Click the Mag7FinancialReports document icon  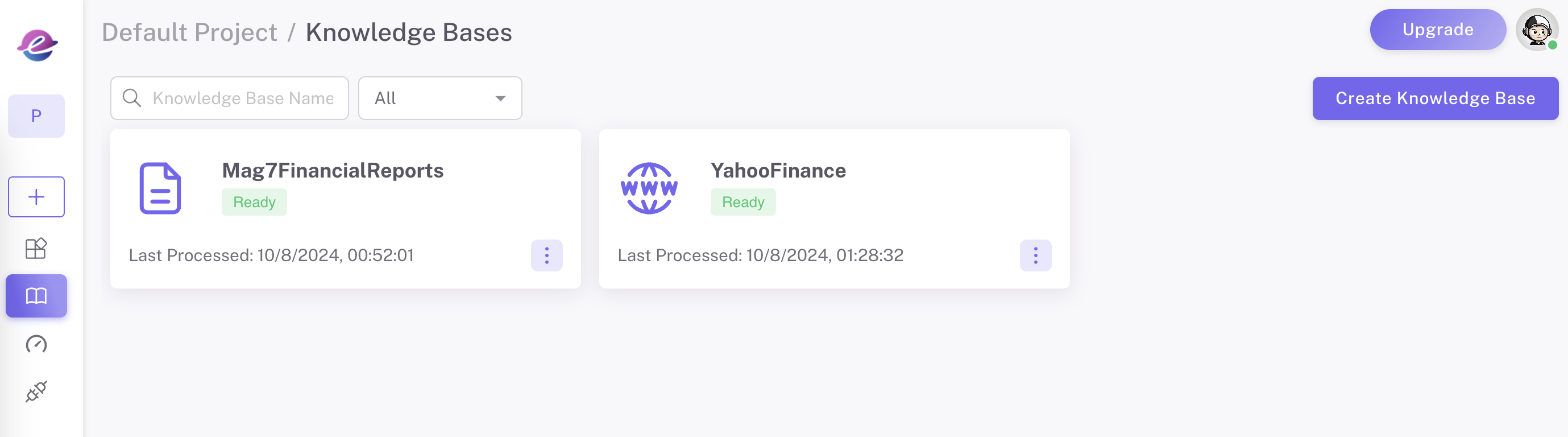[x=160, y=188]
